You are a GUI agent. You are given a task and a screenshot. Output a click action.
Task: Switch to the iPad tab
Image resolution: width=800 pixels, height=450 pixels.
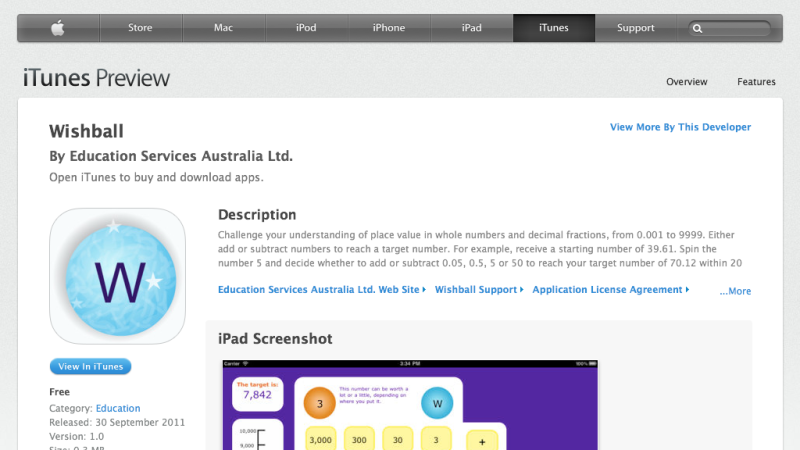coord(471,28)
